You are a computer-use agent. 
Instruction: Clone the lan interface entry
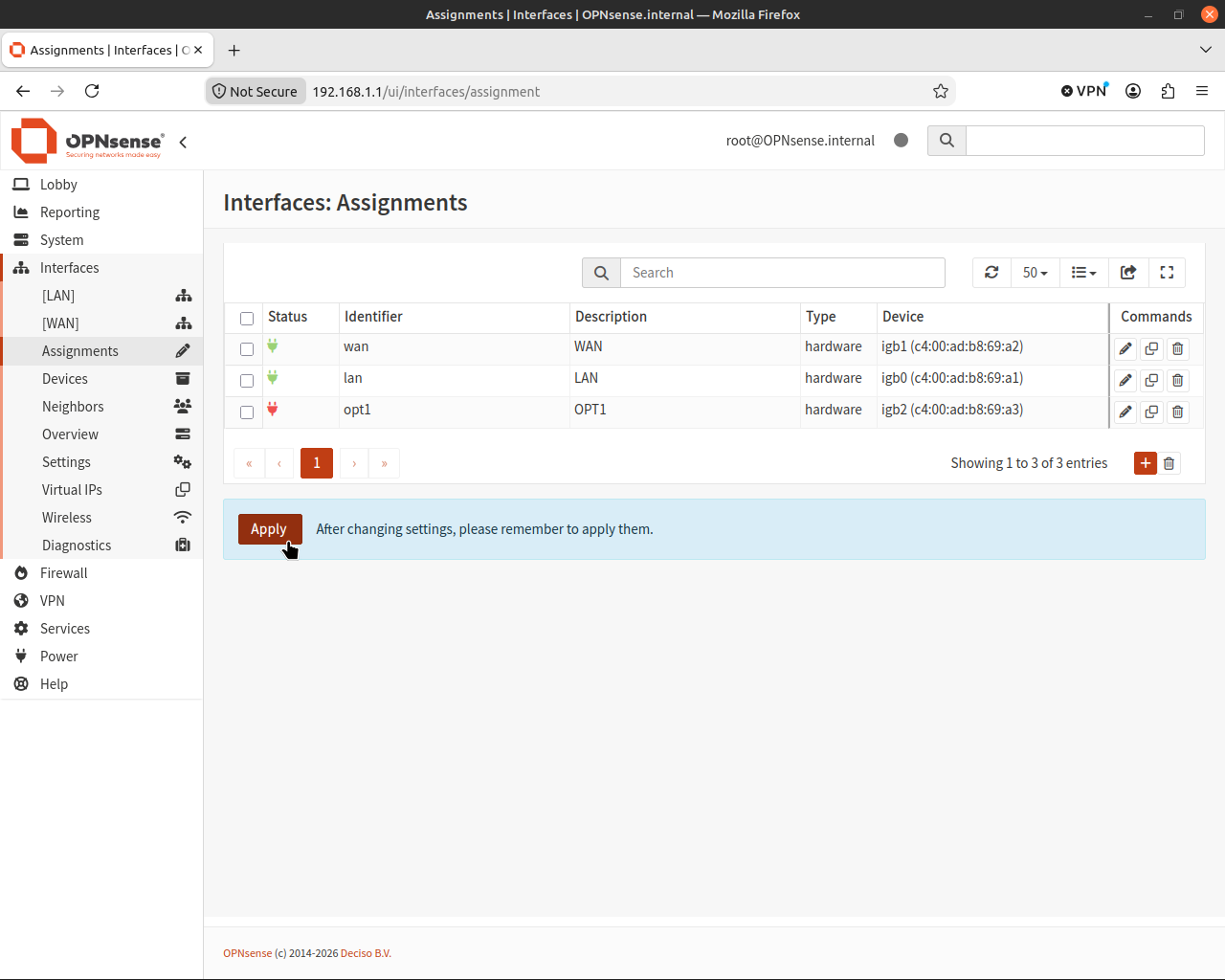pyautogui.click(x=1151, y=381)
